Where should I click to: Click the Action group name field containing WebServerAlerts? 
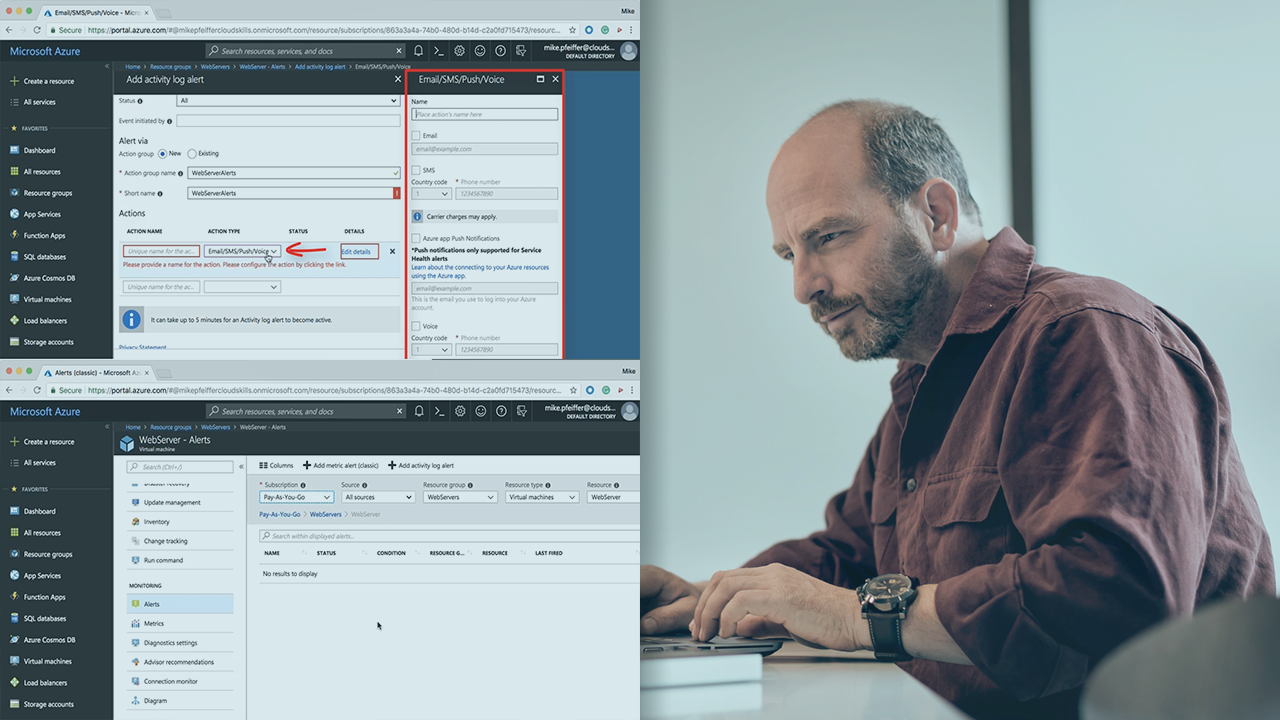pos(293,173)
